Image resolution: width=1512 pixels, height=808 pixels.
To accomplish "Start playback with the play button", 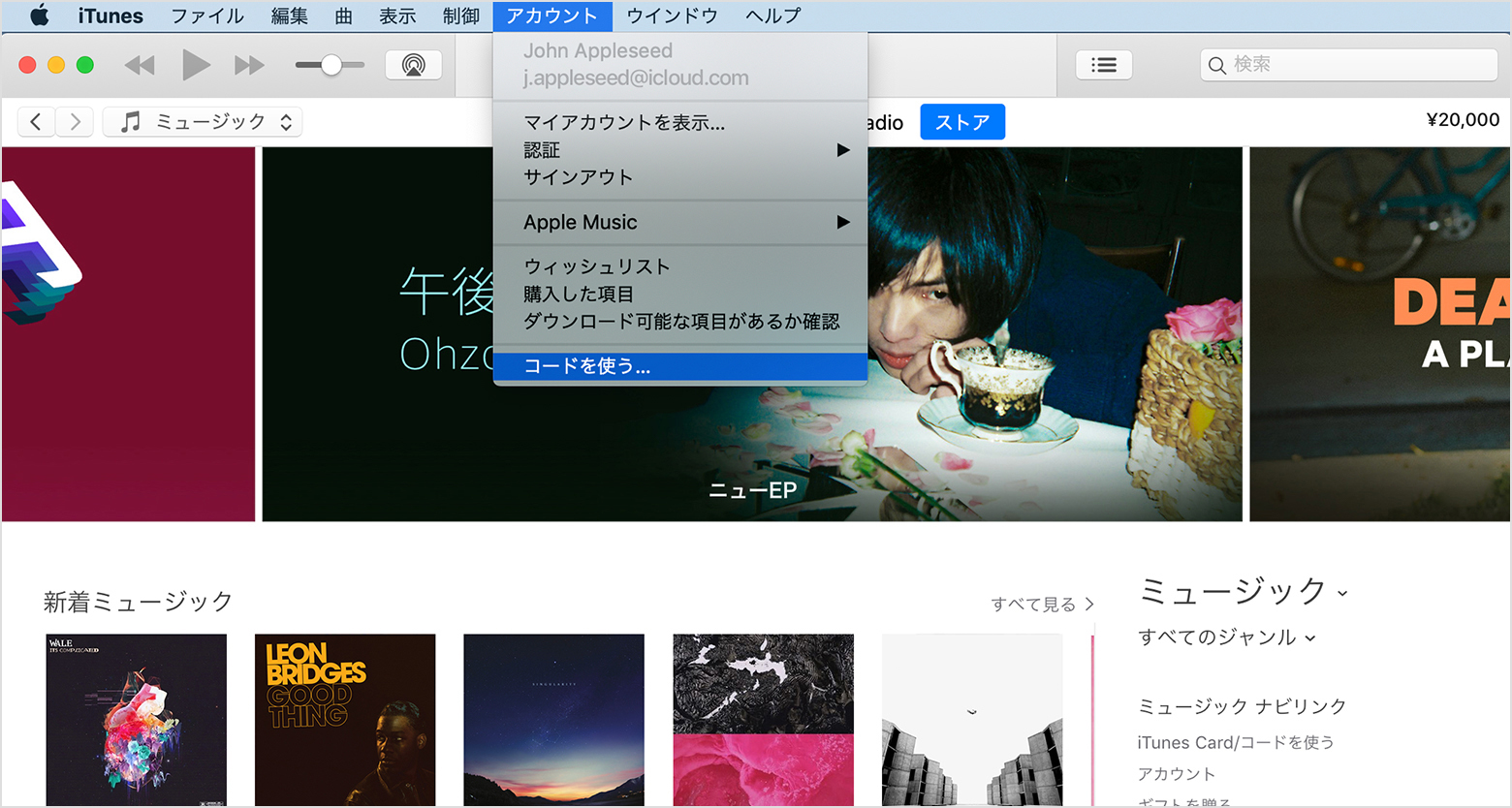I will (196, 65).
